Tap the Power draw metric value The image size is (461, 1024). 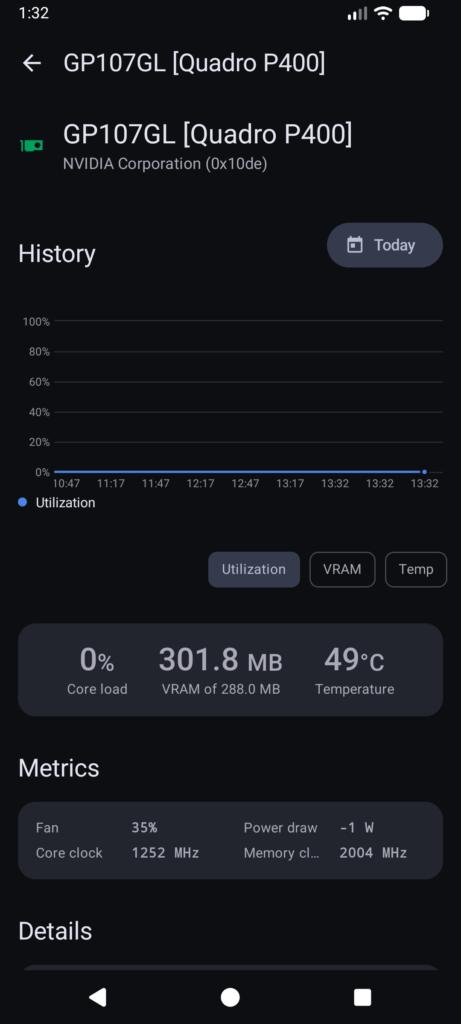pyautogui.click(x=357, y=827)
